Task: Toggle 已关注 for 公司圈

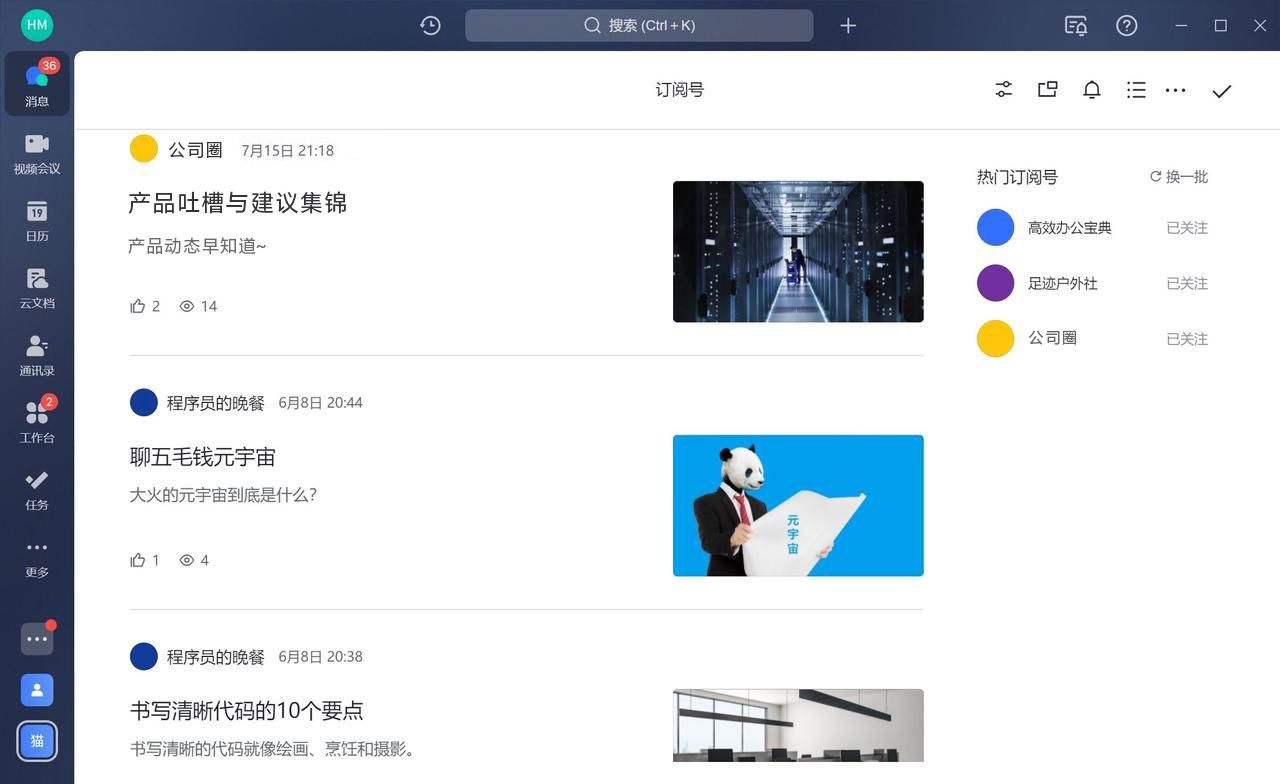Action: (x=1187, y=339)
